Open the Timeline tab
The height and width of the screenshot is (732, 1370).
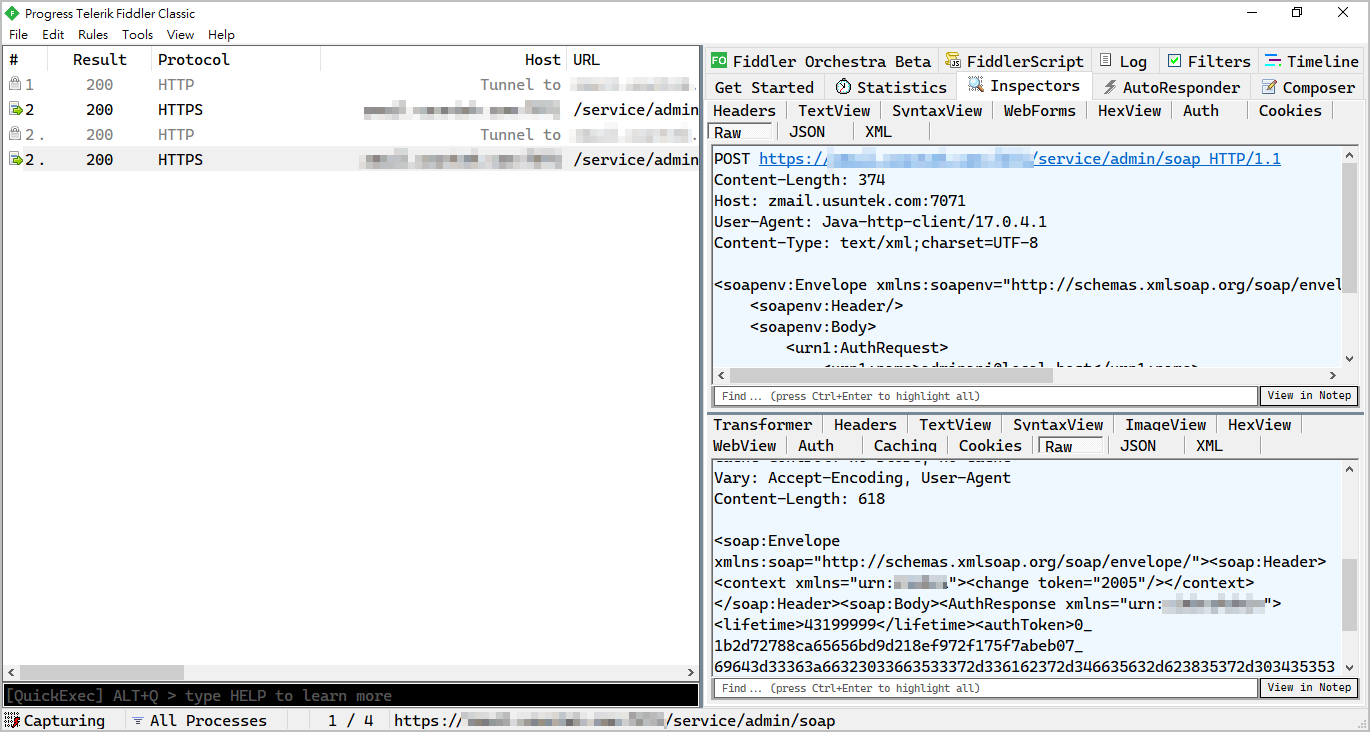point(1312,61)
